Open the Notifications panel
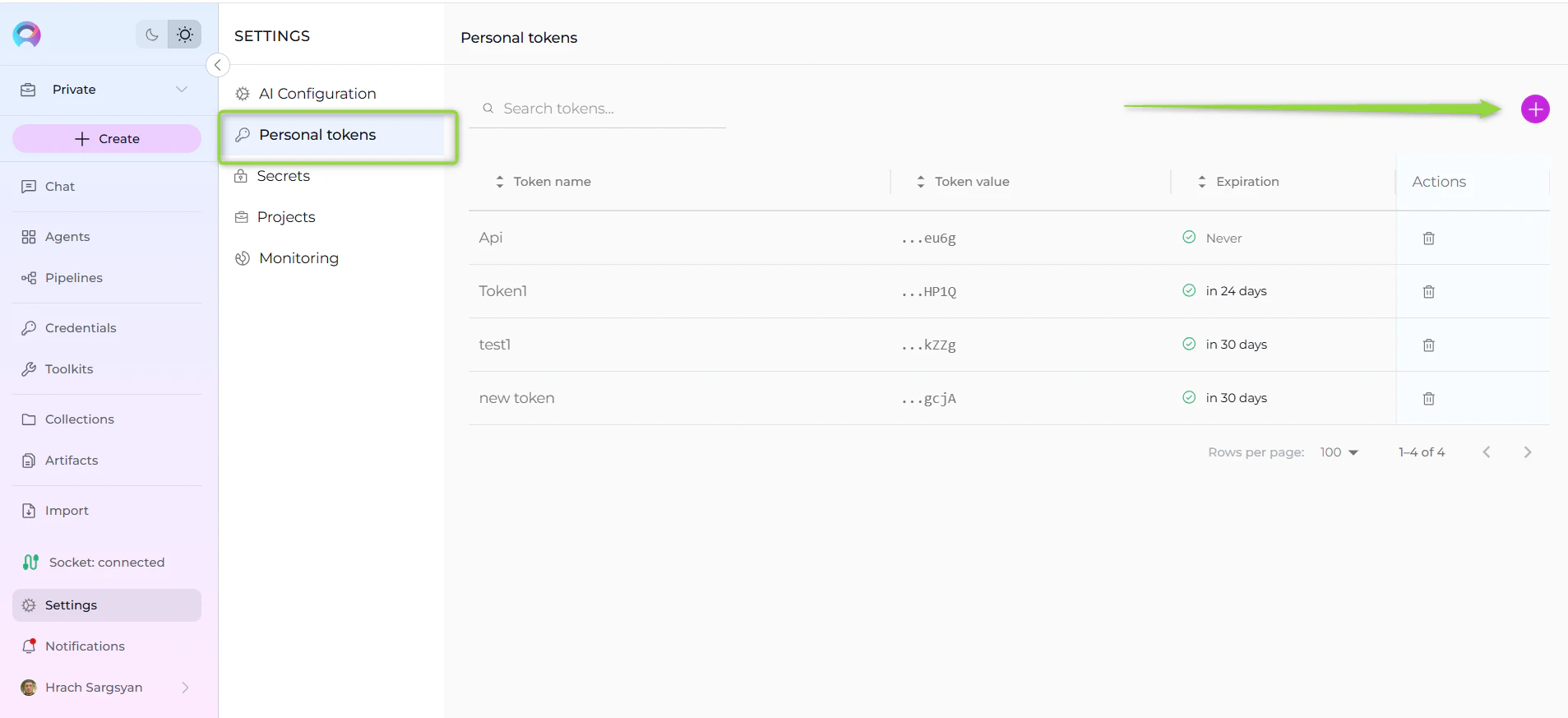Screen dimensions: 1568x718 point(85,646)
